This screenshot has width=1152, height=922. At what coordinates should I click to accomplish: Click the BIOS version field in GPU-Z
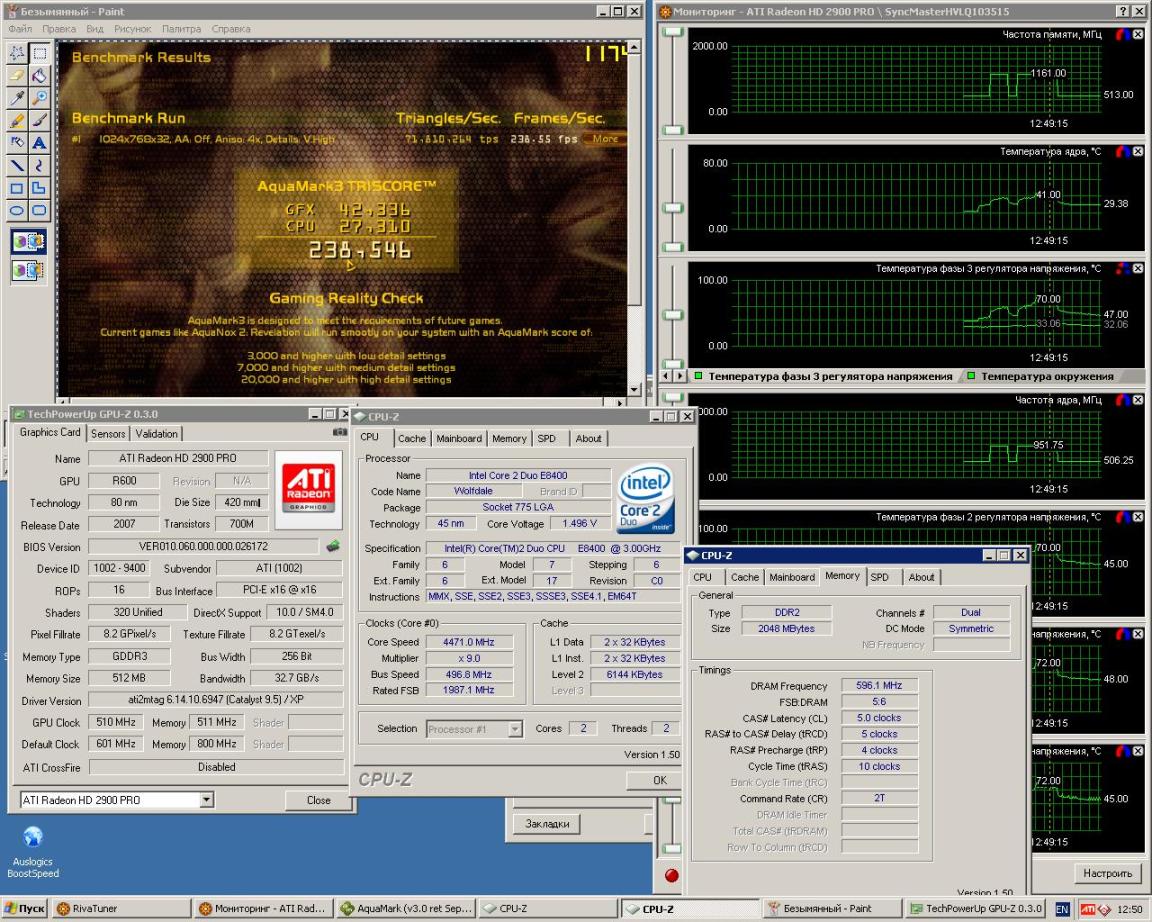click(204, 547)
